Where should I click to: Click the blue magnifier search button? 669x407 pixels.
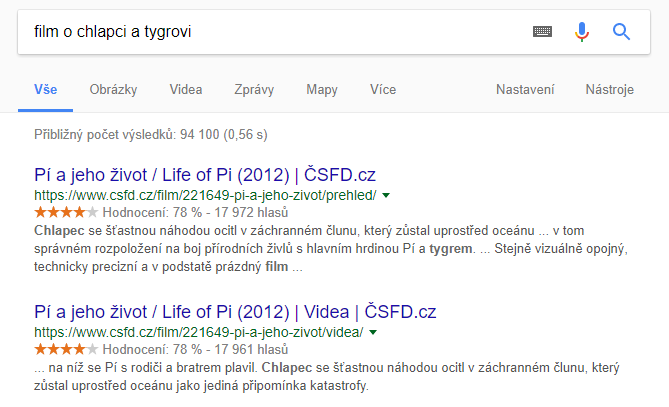point(621,32)
